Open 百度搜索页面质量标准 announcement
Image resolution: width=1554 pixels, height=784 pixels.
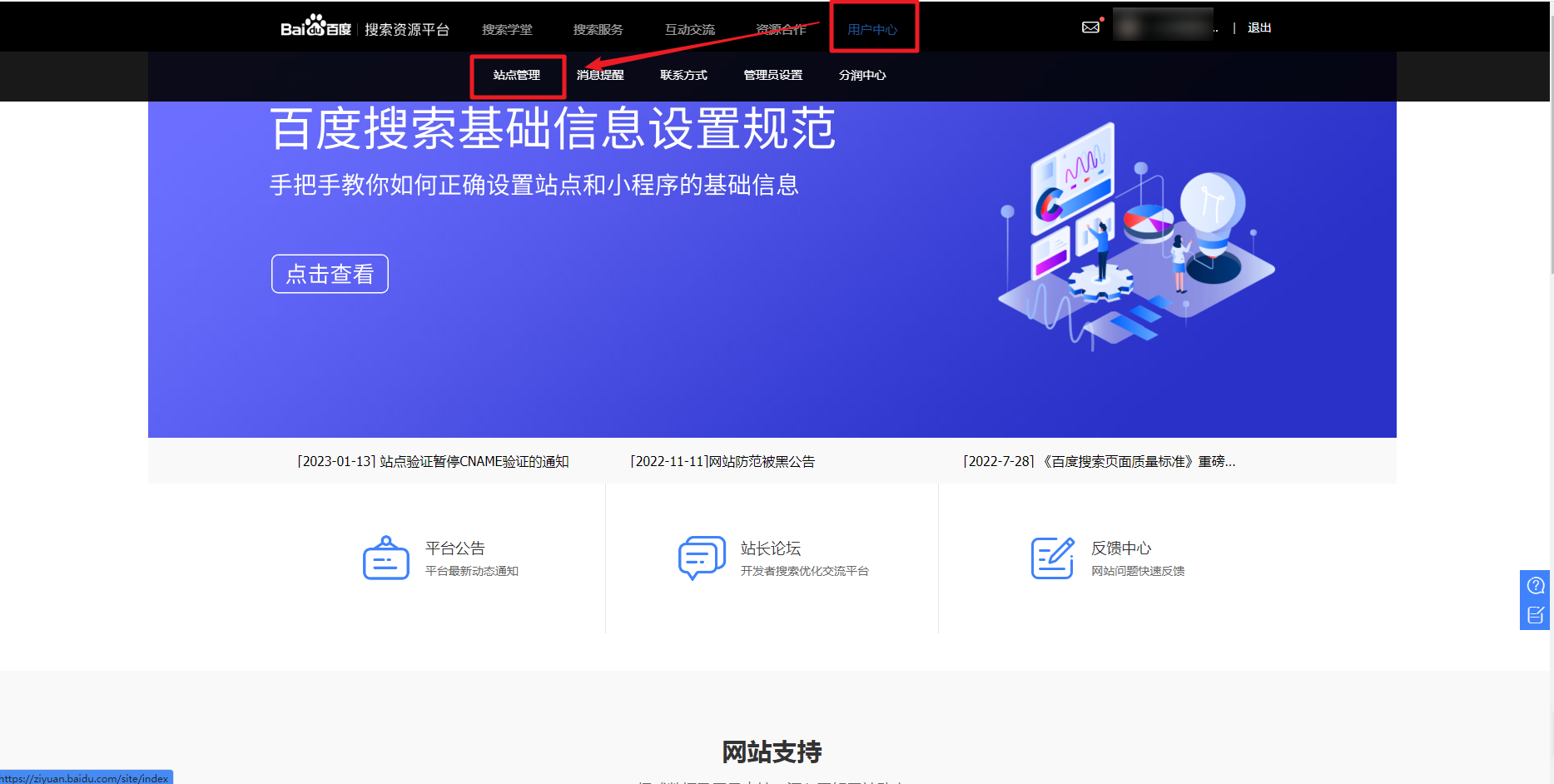point(1099,461)
